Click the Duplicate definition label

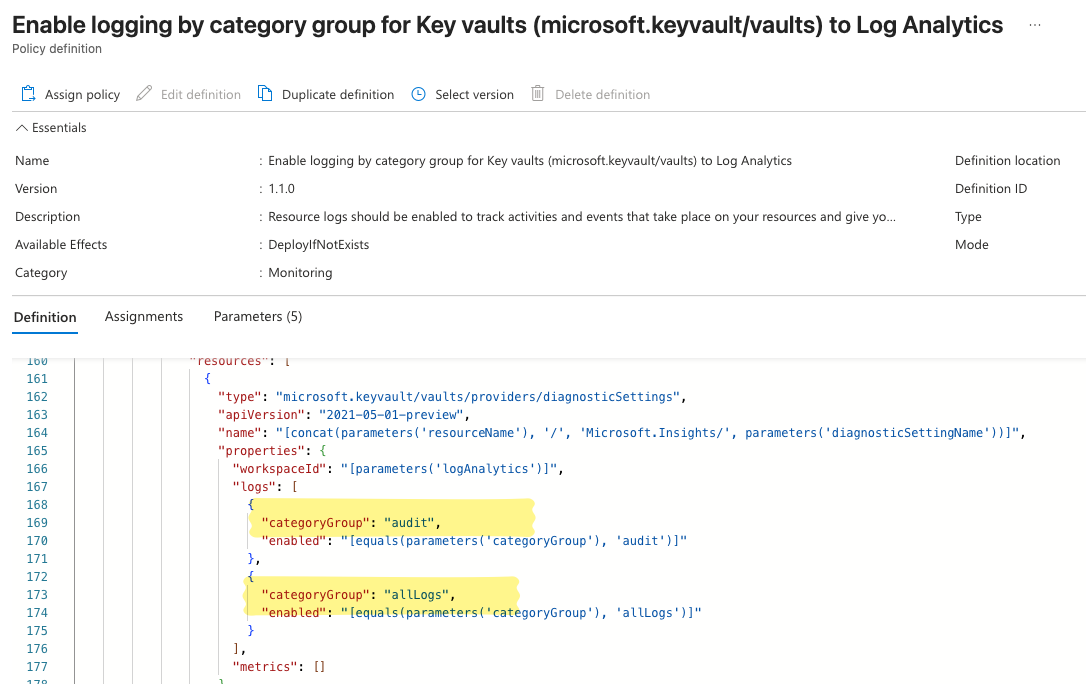pos(338,95)
